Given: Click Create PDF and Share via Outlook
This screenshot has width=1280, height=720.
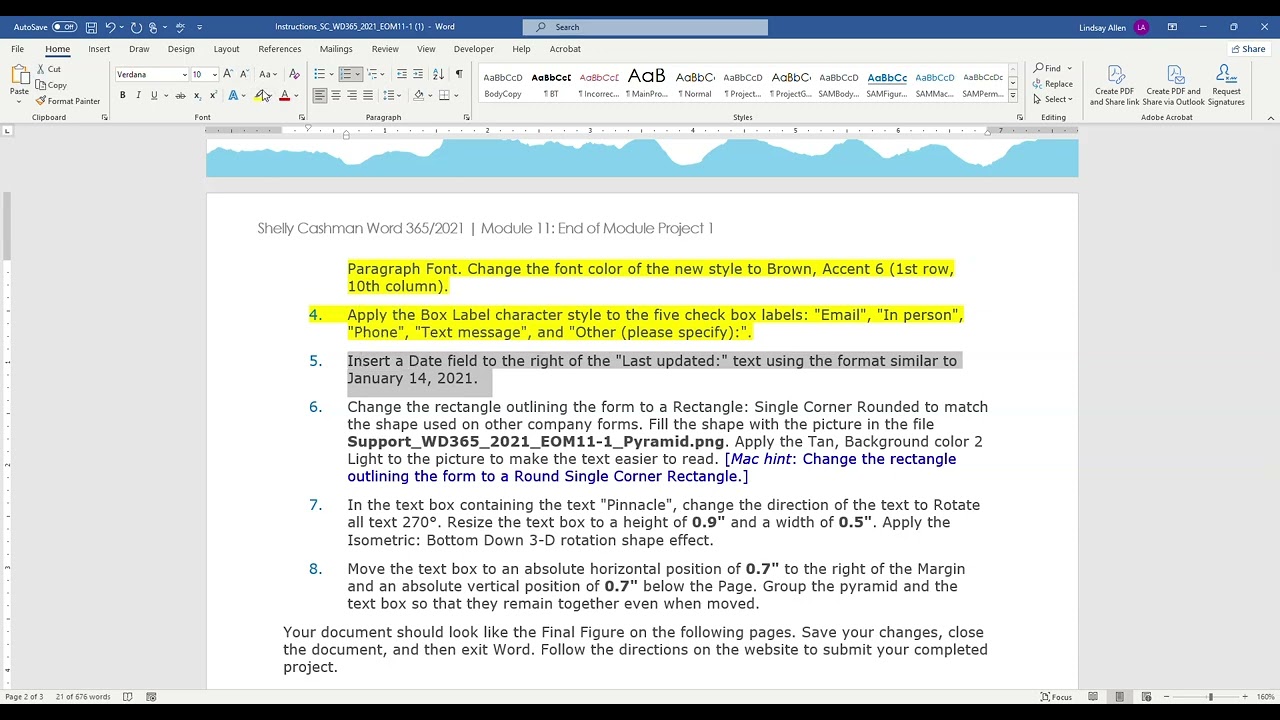Looking at the screenshot, I should pyautogui.click(x=1174, y=86).
